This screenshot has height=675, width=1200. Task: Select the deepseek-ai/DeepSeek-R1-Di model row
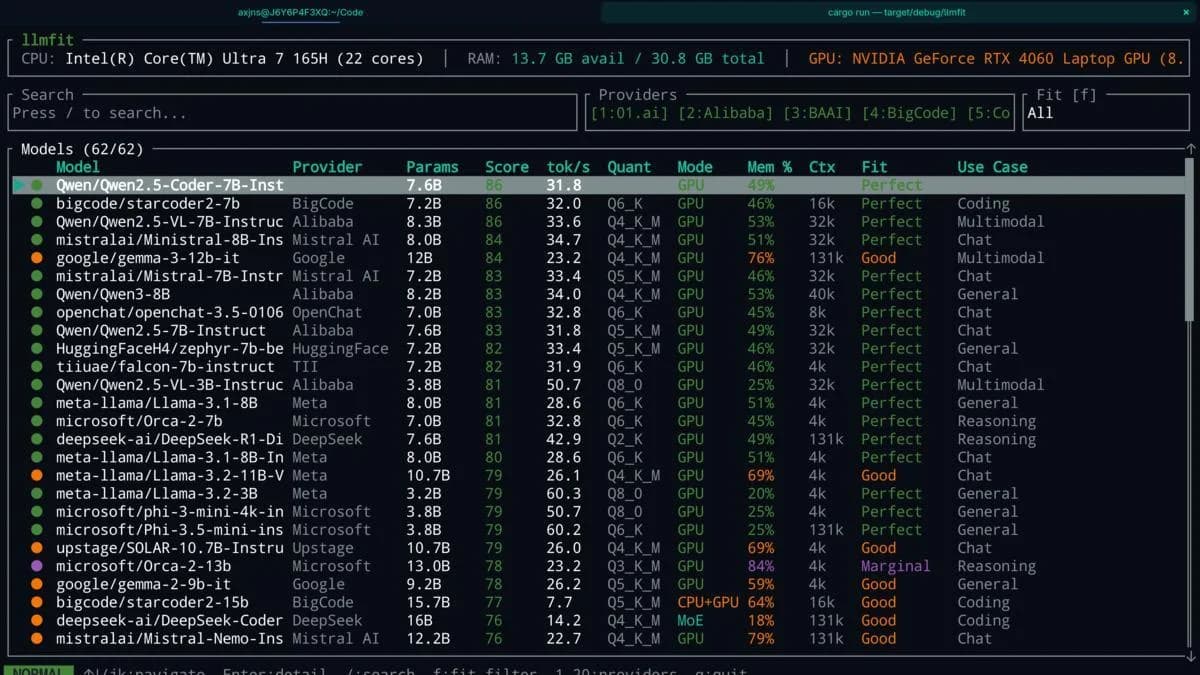[x=597, y=439]
